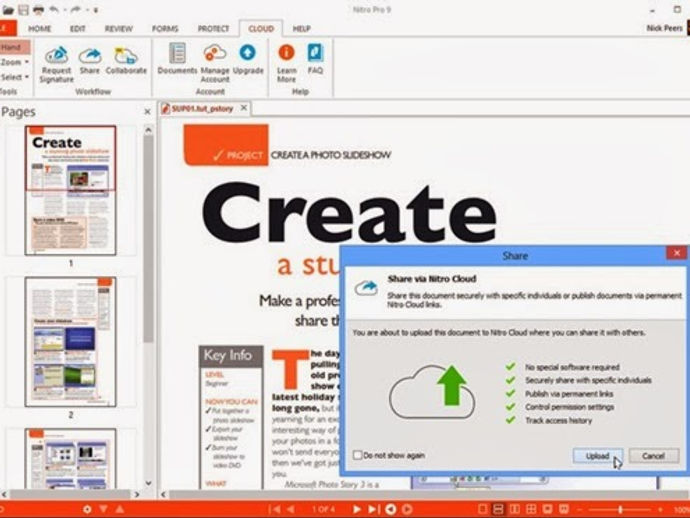Select the CLOUD ribbon tab
The width and height of the screenshot is (690, 518).
tap(261, 29)
